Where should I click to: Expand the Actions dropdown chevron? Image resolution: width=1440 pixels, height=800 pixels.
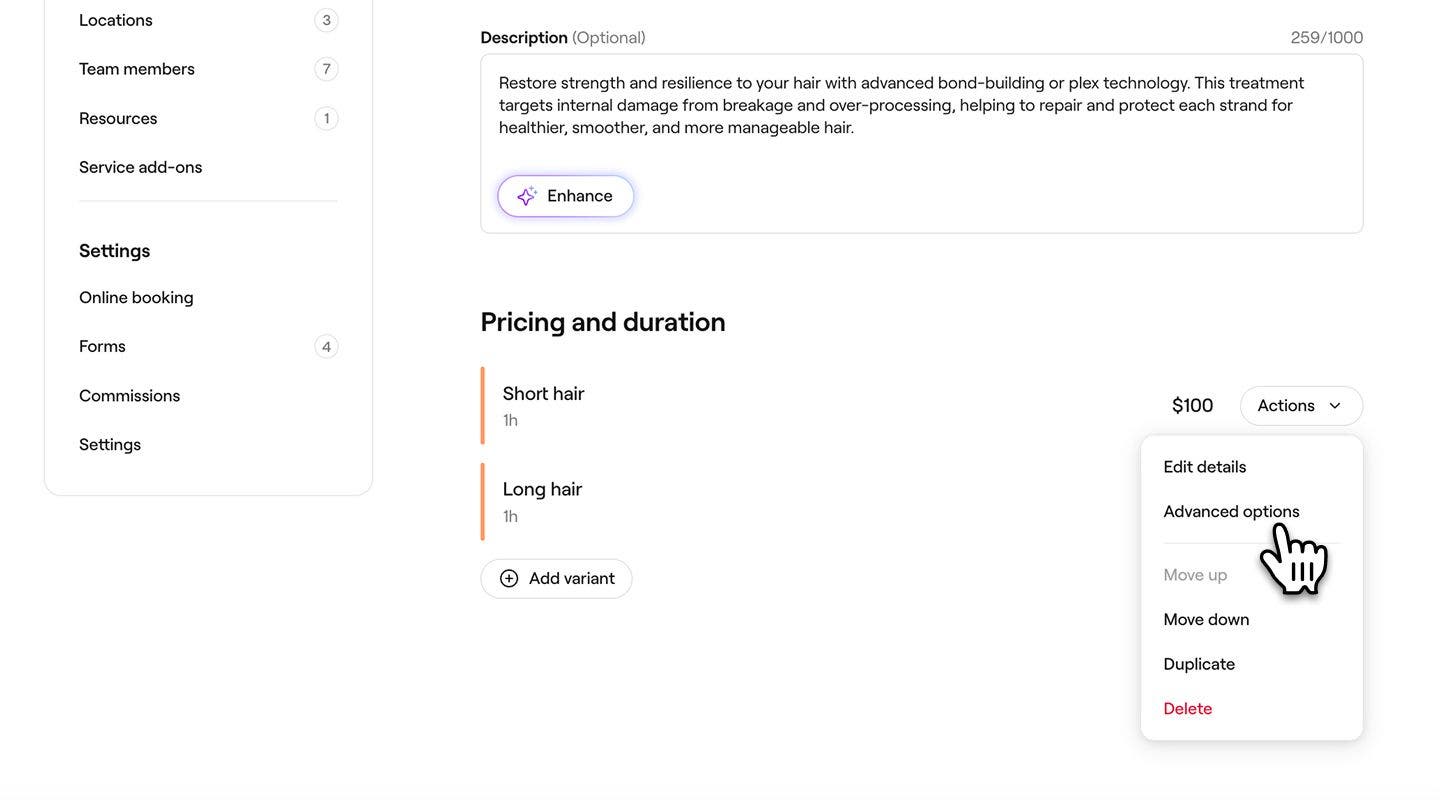pos(1335,406)
